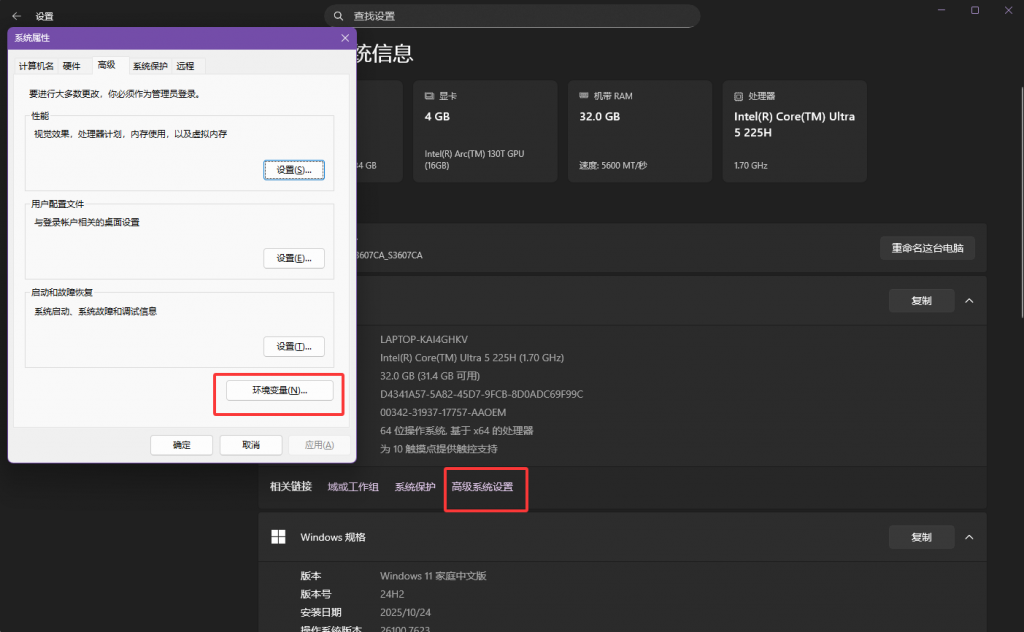Click the processor (处理器) icon
Screen dimensions: 1024x632
[739, 96]
